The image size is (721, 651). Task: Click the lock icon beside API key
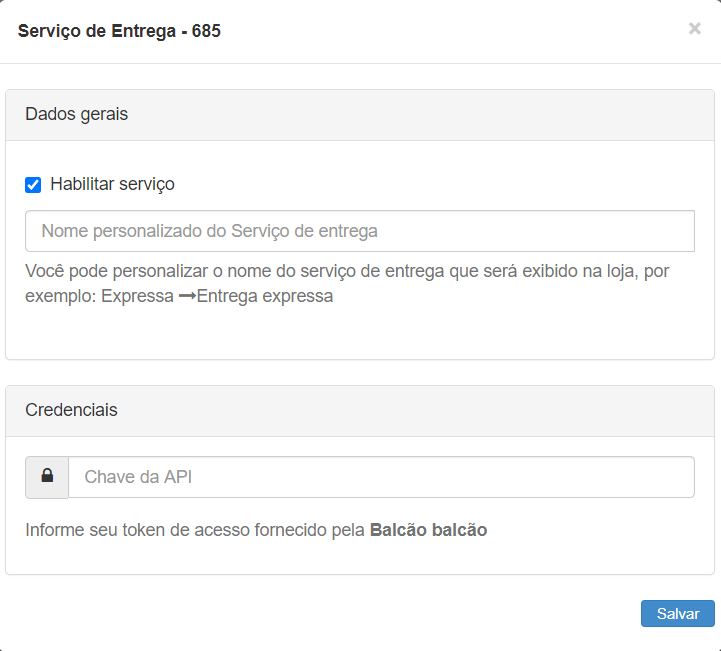[x=47, y=477]
